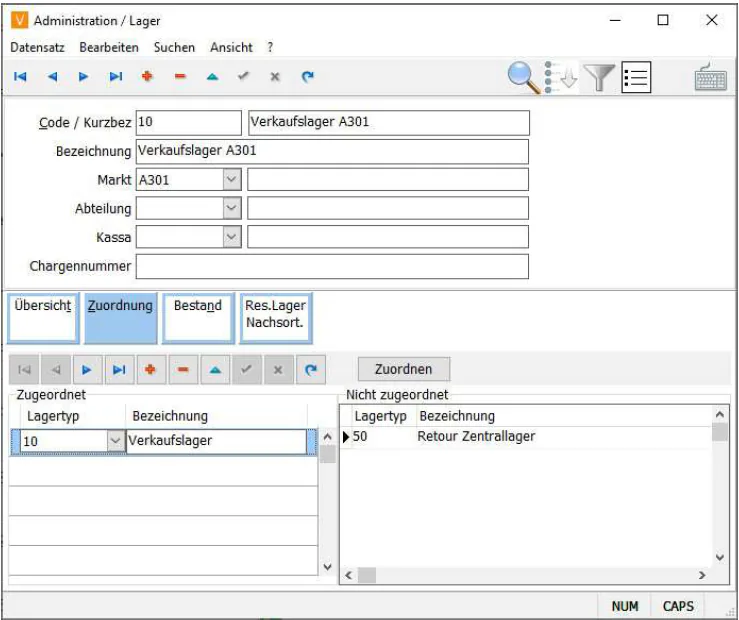The width and height of the screenshot is (739, 620).
Task: Click Zuordnung navigator edit triangle
Action: pos(215,370)
